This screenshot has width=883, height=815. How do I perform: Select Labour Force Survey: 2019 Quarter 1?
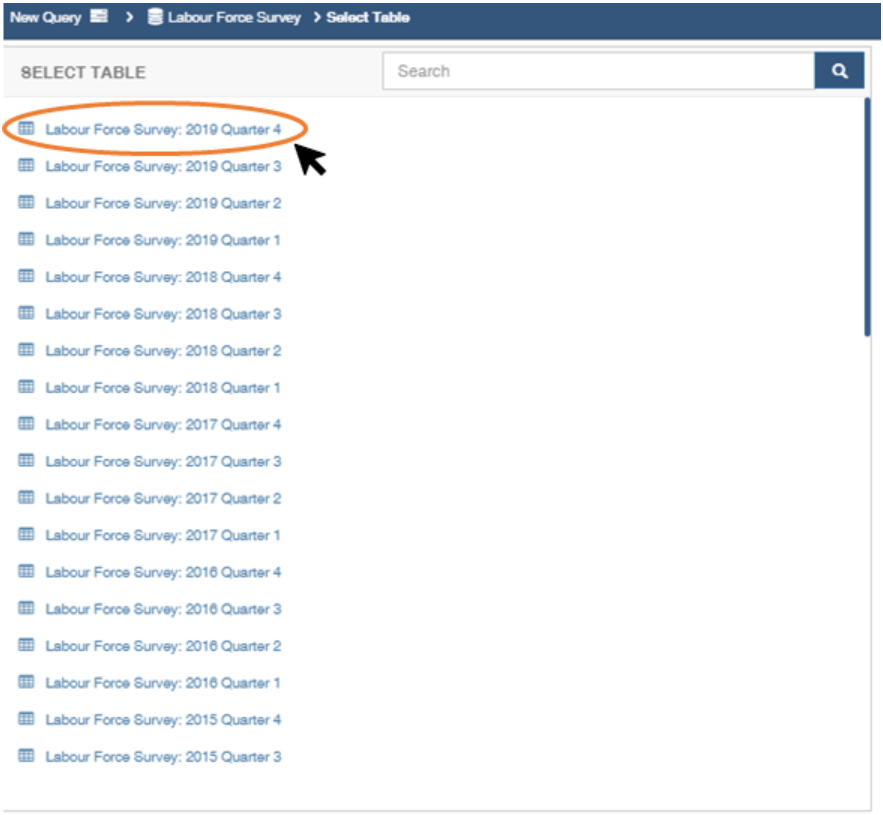pos(163,240)
